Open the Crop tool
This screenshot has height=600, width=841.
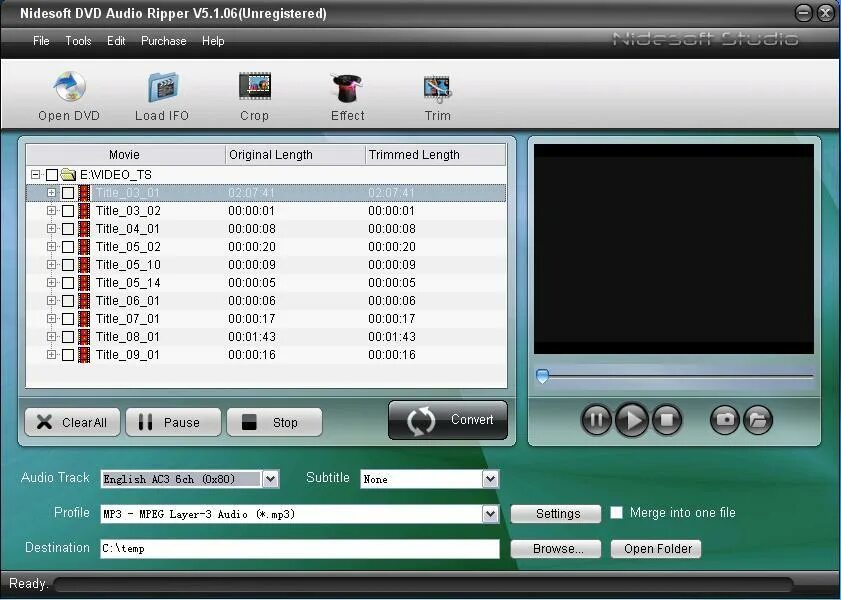point(255,87)
